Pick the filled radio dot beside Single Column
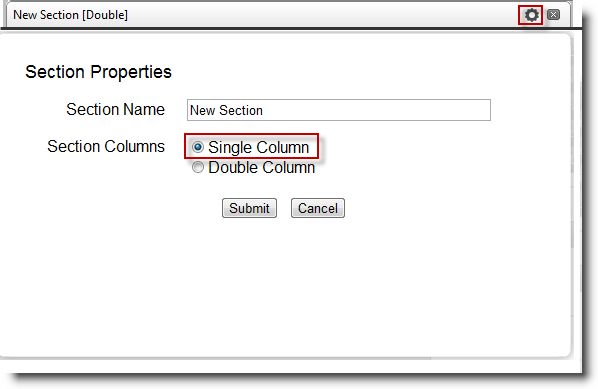 (198, 147)
